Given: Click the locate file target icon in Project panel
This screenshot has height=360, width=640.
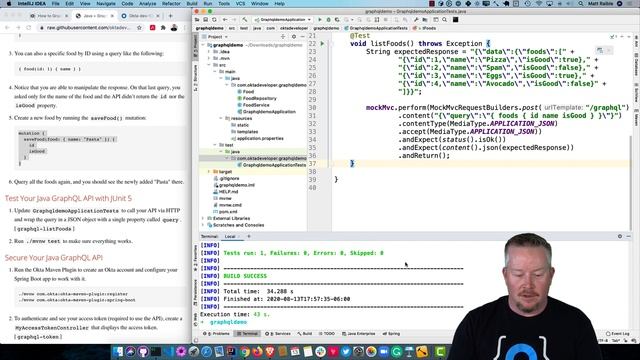Looking at the screenshot, I should (x=283, y=37).
